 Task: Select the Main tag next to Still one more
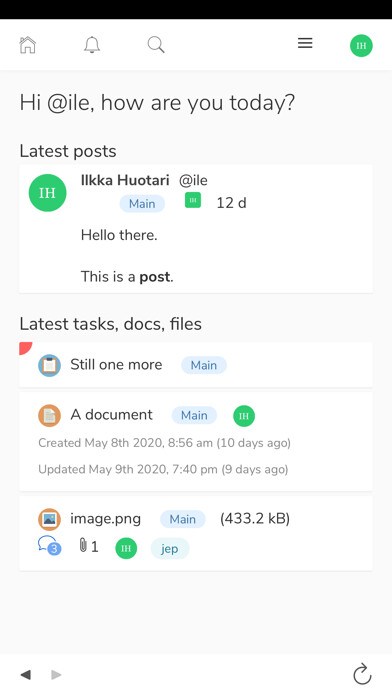(x=204, y=365)
